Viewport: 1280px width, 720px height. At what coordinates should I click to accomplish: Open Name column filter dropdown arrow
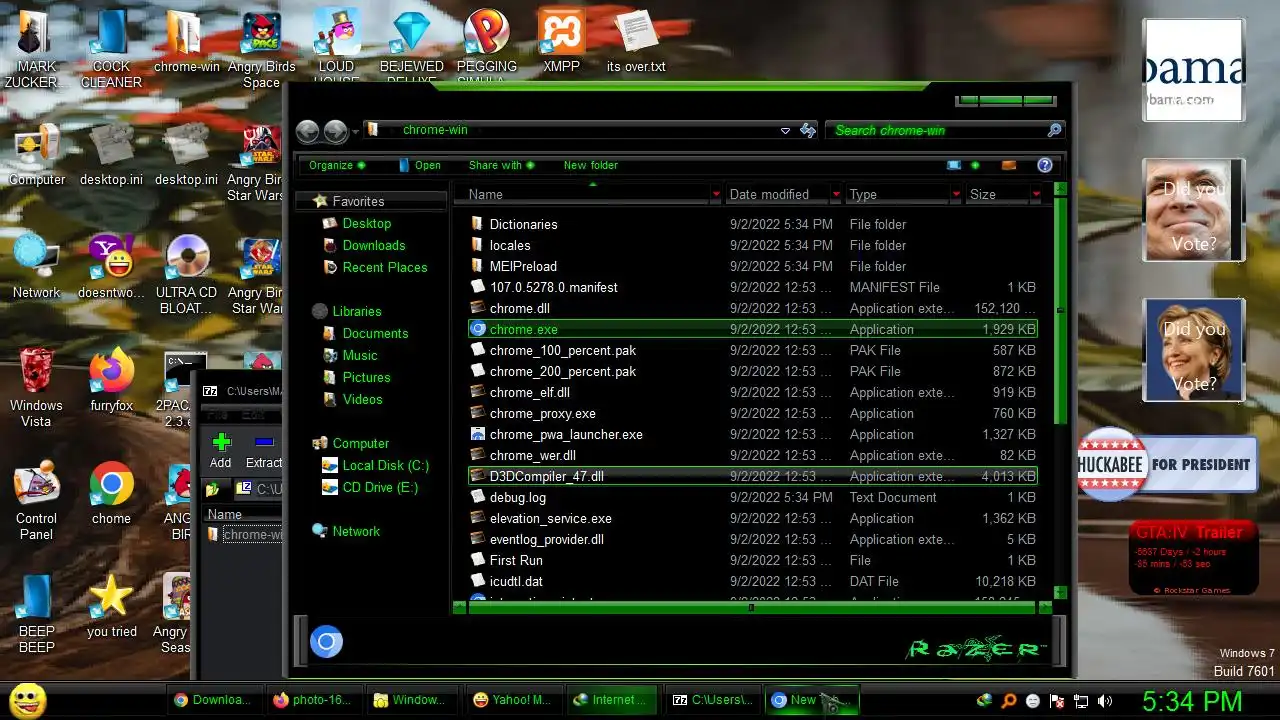click(x=716, y=194)
